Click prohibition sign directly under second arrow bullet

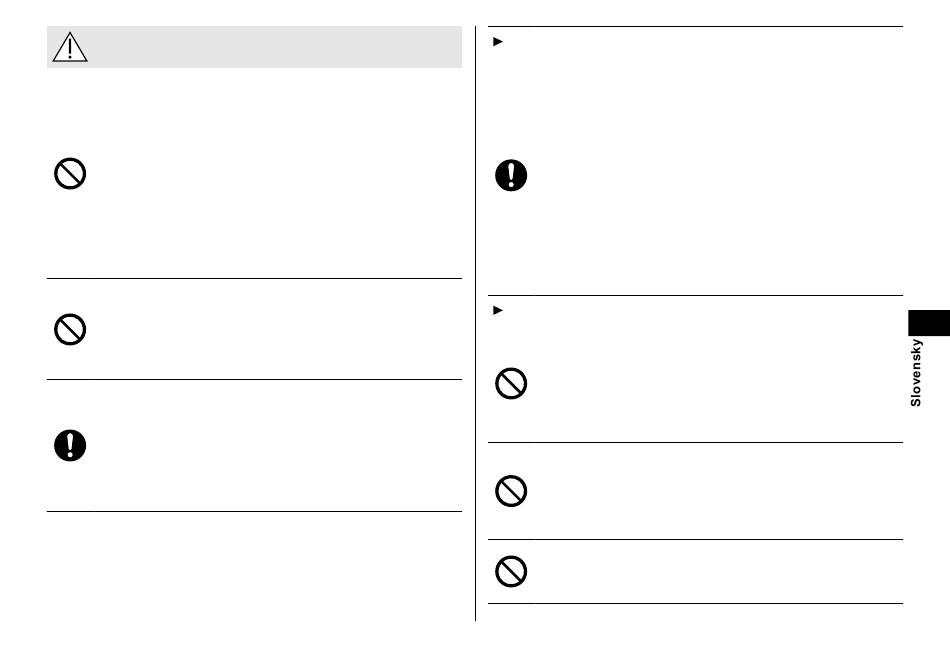[511, 383]
